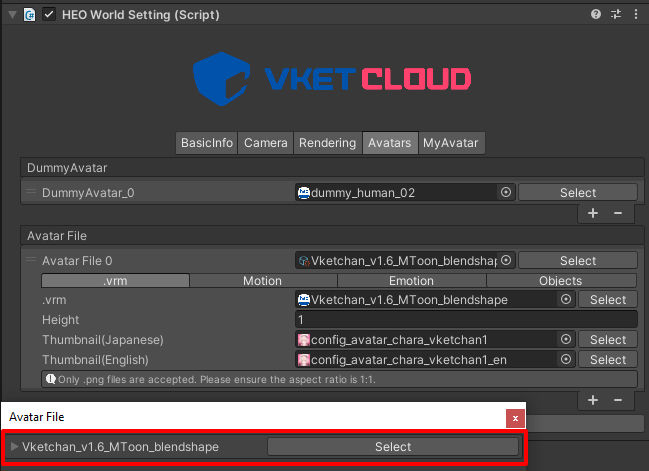Screen dimensions: 649x471
Task: Click Select button for DummyAvatar_0
Action: click(x=578, y=192)
